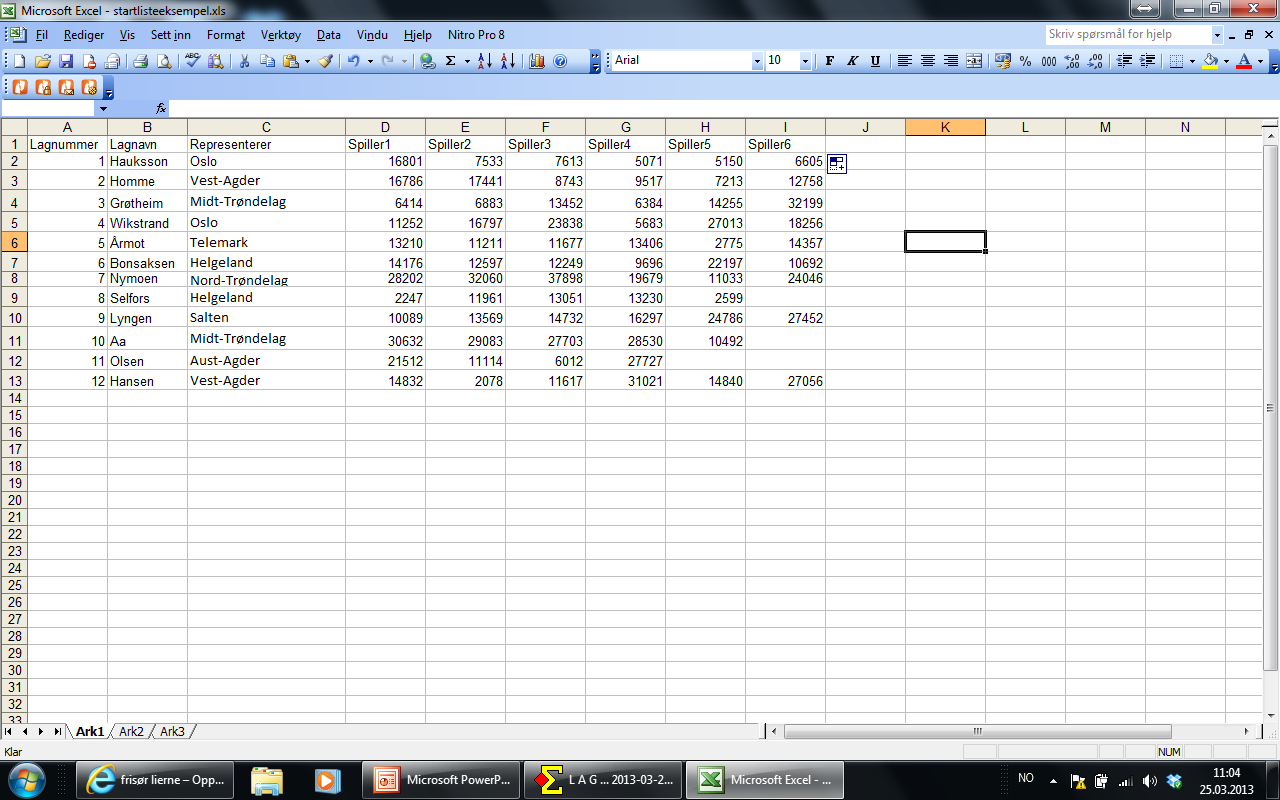This screenshot has height=800, width=1280.
Task: Increase the decimal places
Action: pyautogui.click(x=1072, y=61)
